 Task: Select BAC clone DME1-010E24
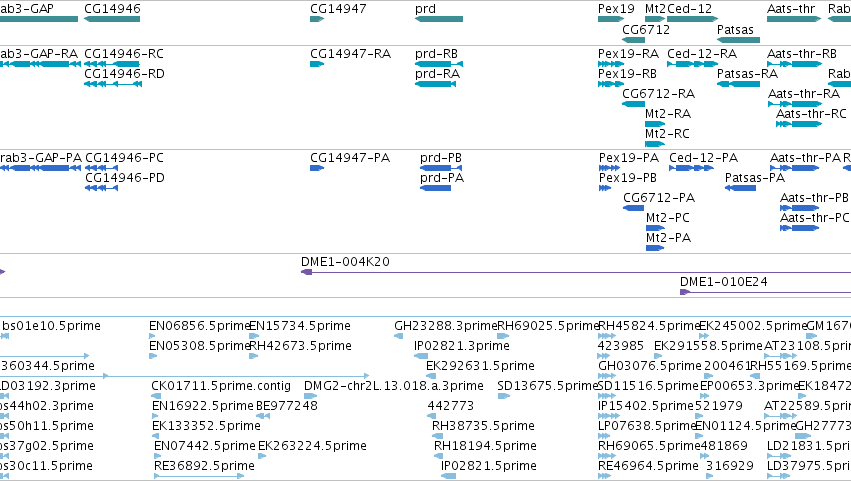pyautogui.click(x=765, y=292)
